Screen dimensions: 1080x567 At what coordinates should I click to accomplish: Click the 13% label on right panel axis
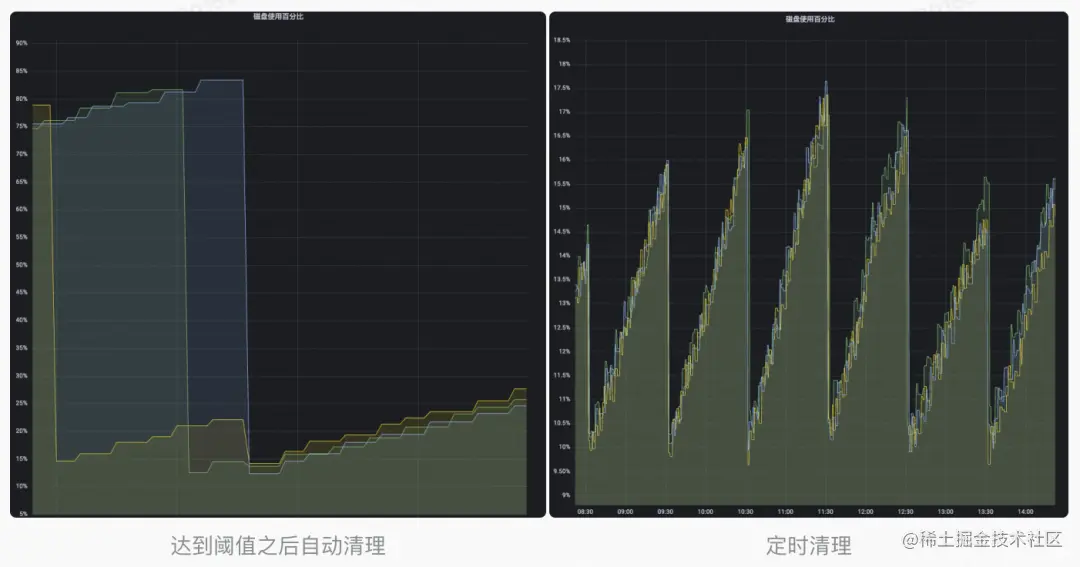point(564,303)
